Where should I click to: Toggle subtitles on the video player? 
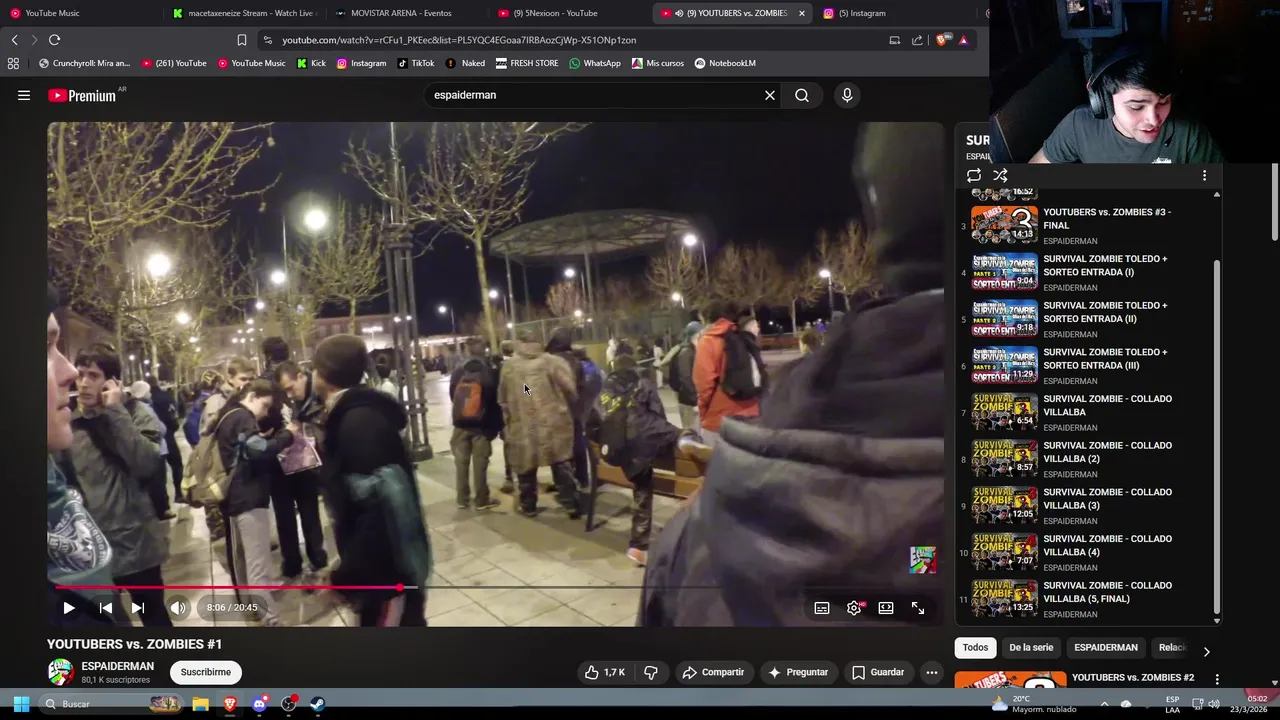pyautogui.click(x=822, y=608)
